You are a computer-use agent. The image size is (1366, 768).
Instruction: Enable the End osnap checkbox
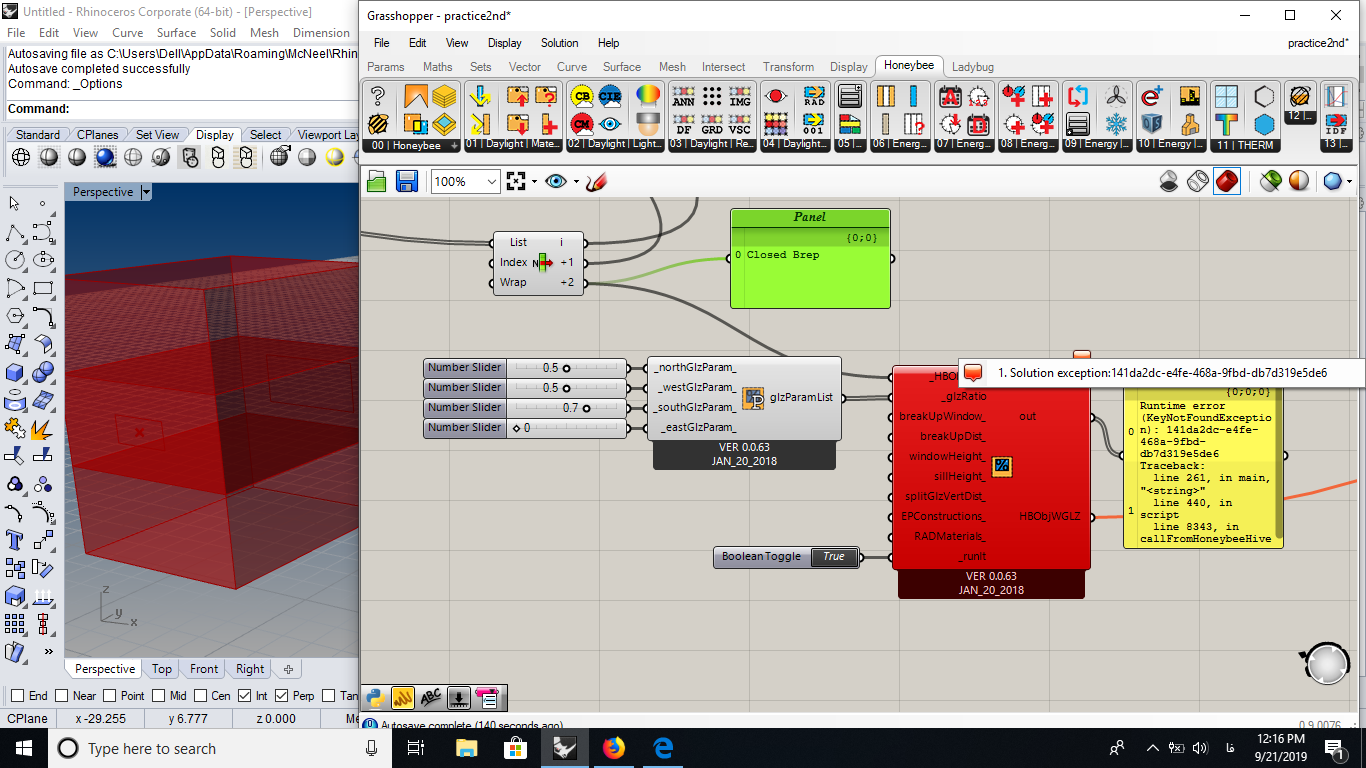point(17,696)
